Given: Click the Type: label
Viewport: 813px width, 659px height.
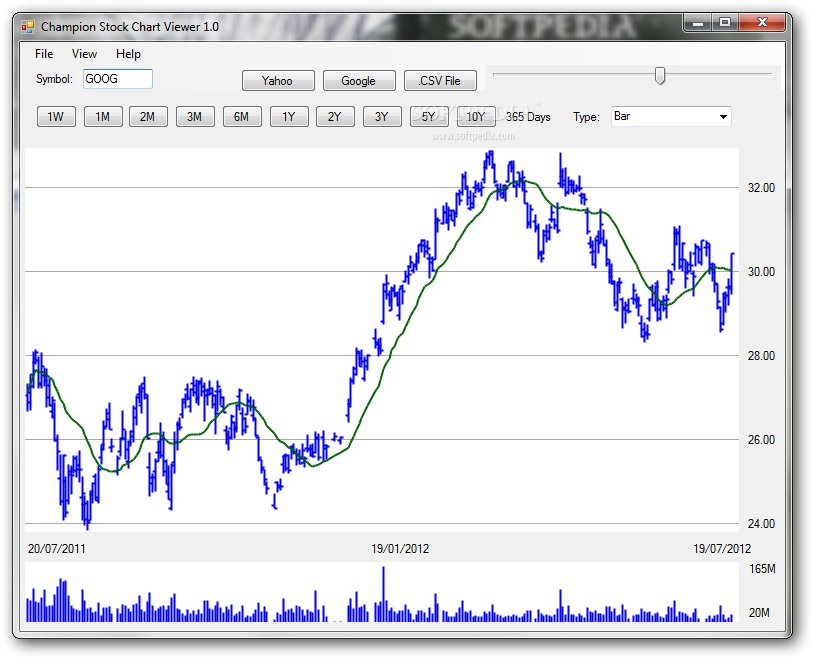Looking at the screenshot, I should 586,117.
